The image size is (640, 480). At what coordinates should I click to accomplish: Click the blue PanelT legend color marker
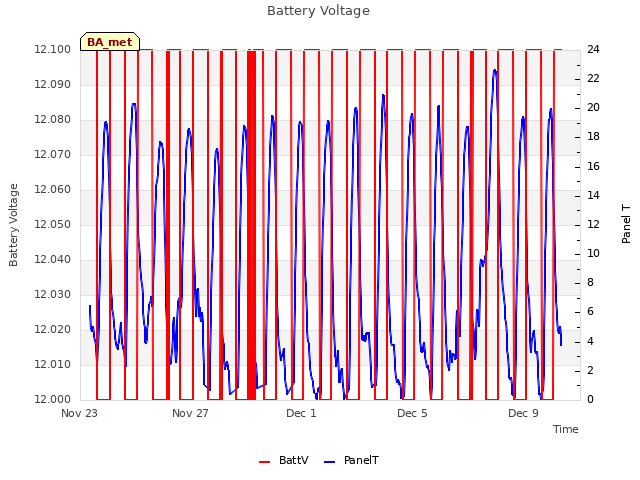tap(329, 462)
